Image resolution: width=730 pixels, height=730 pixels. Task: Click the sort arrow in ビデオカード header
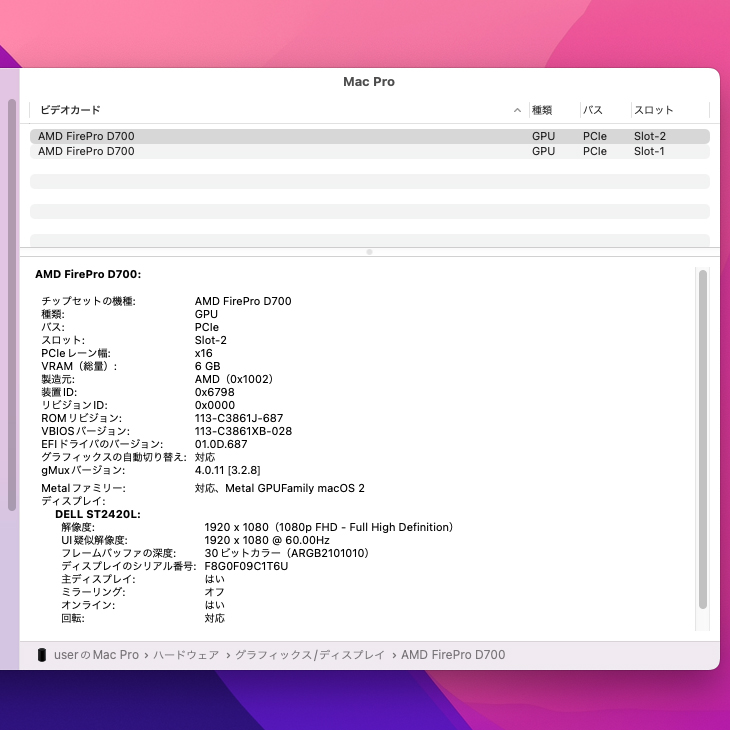tap(517, 110)
